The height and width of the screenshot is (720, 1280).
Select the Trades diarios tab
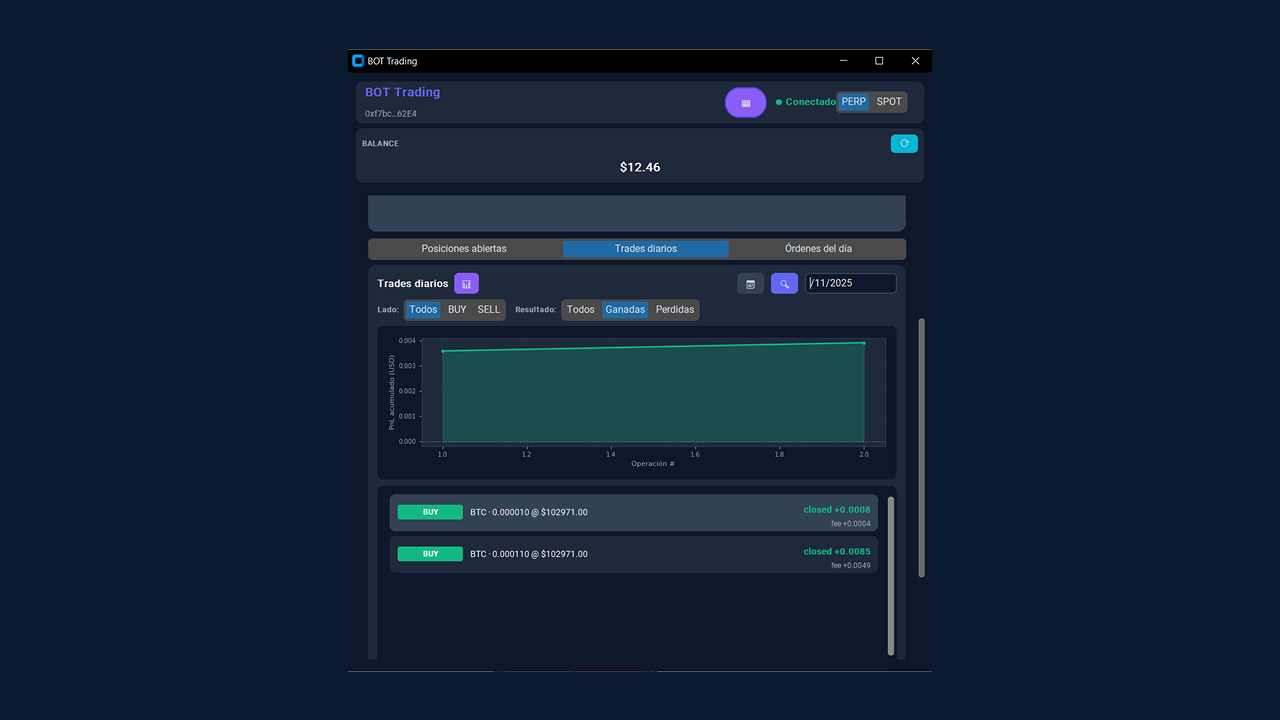(x=645, y=249)
